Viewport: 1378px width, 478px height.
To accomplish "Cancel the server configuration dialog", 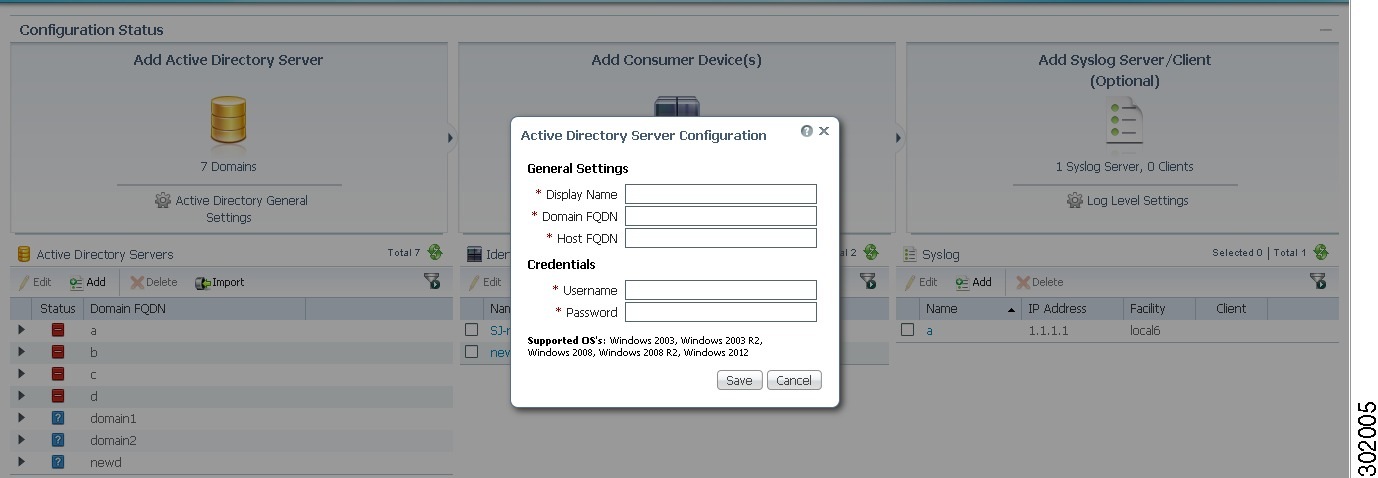I will pos(794,380).
